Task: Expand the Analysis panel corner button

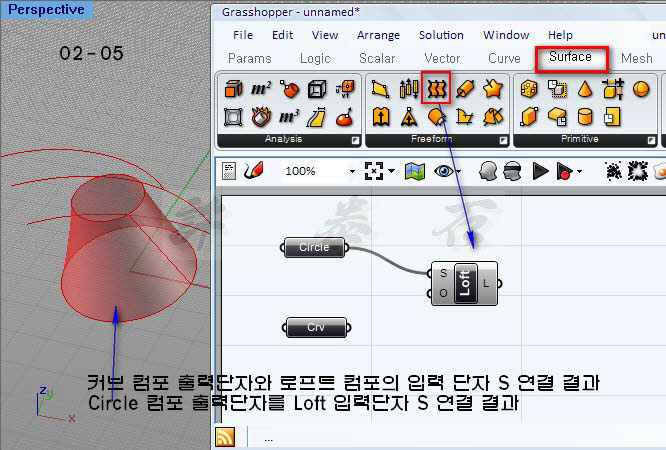Action: tap(355, 140)
